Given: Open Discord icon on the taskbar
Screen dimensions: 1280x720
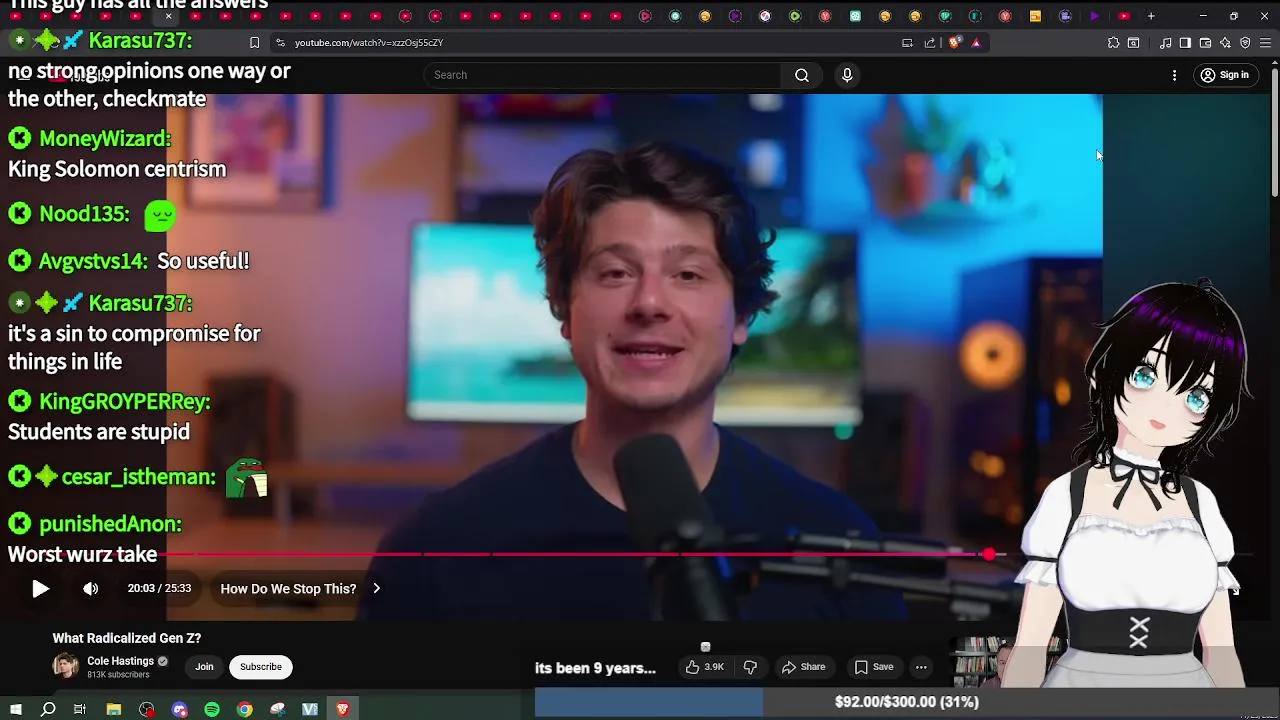Looking at the screenshot, I should pyautogui.click(x=180, y=709).
